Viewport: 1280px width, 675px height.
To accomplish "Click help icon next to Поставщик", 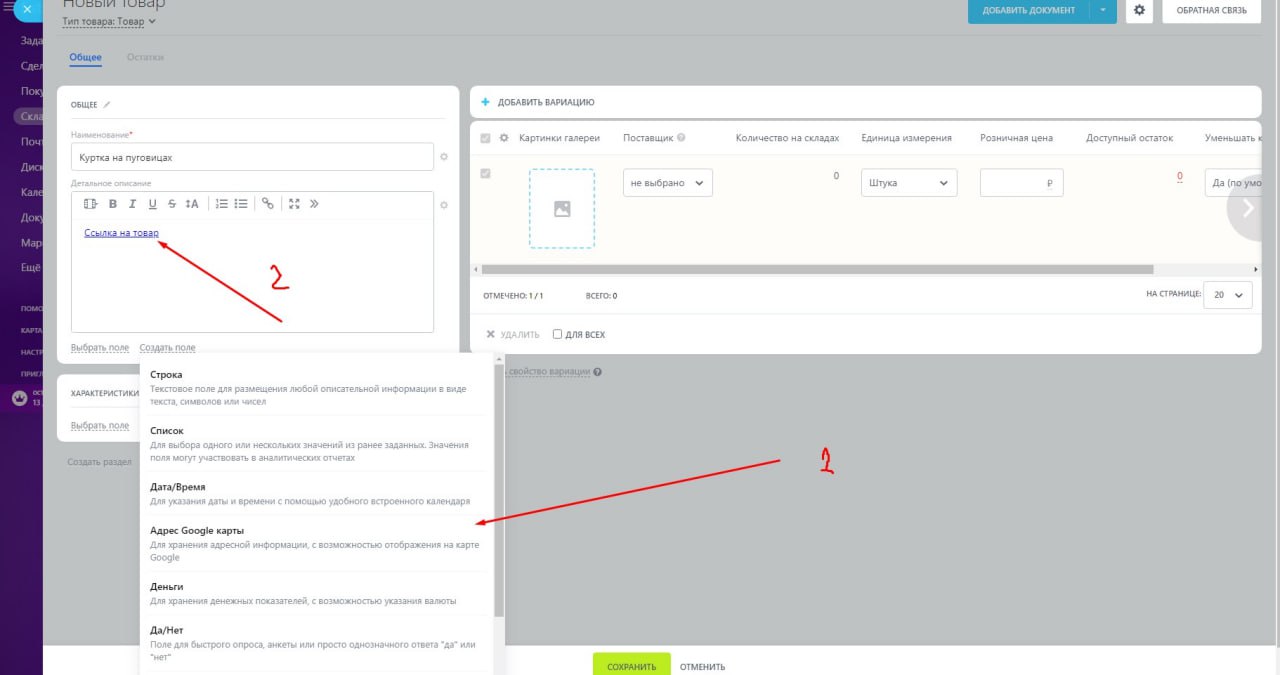I will point(681,138).
